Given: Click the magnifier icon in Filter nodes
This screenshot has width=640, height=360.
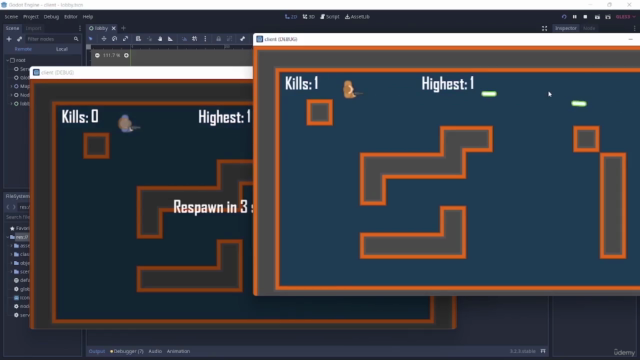Looking at the screenshot, I should [76, 39].
